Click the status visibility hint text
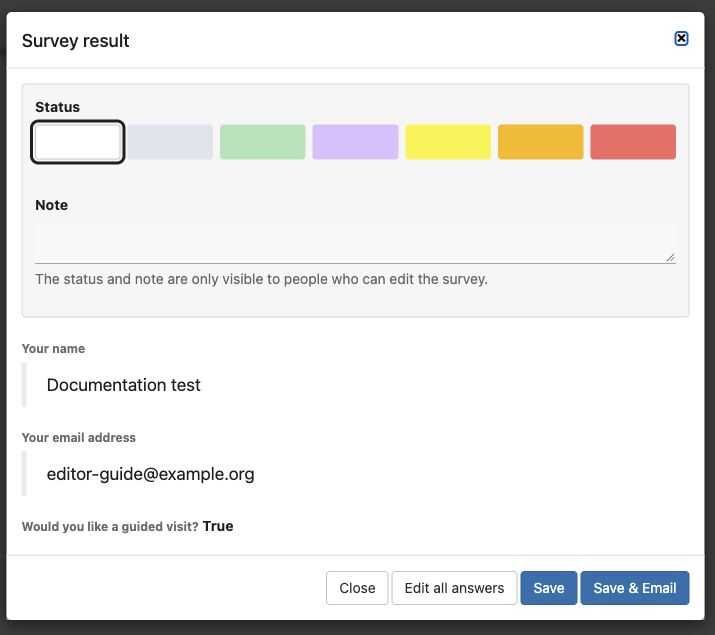The image size is (715, 635). (x=261, y=279)
